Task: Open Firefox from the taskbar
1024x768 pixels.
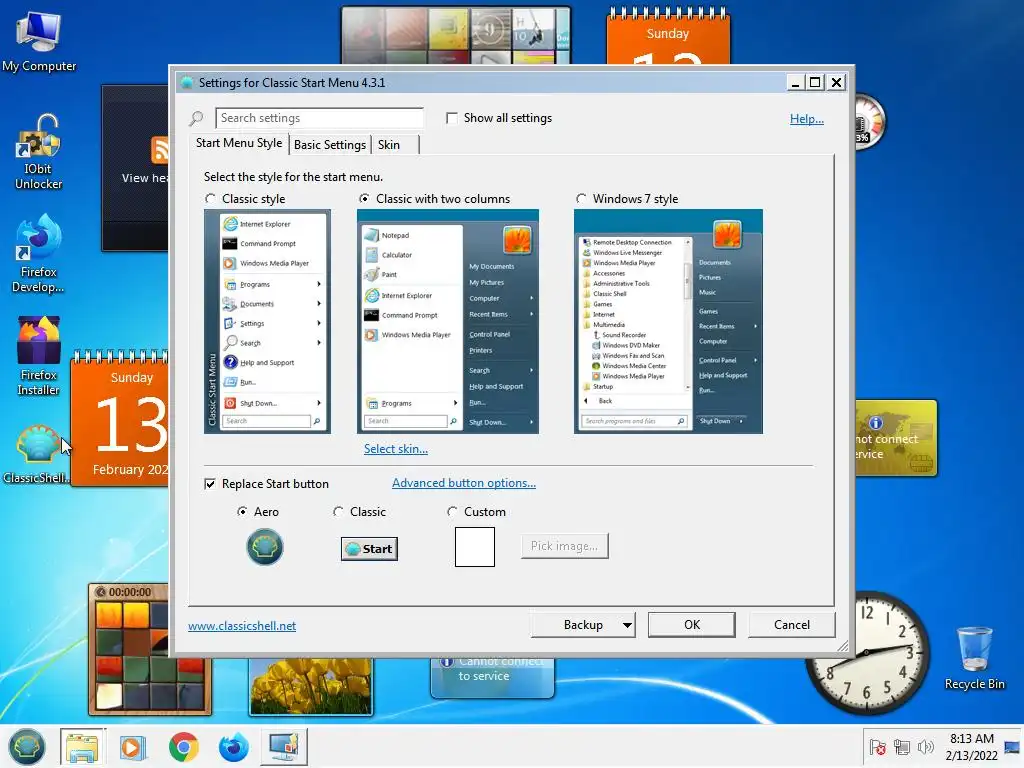Action: [x=233, y=747]
